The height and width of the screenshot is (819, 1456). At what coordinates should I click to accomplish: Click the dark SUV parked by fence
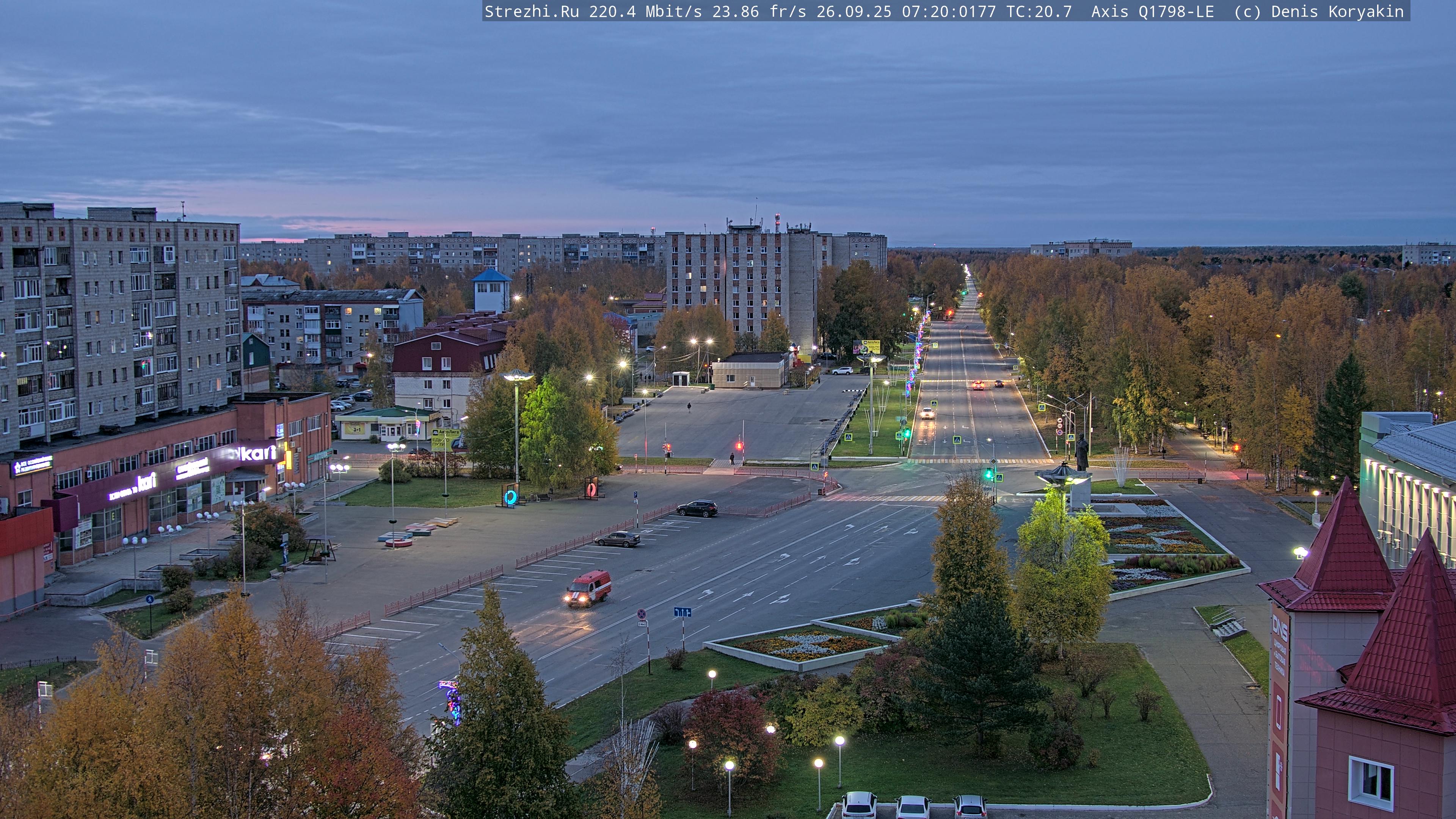697,508
